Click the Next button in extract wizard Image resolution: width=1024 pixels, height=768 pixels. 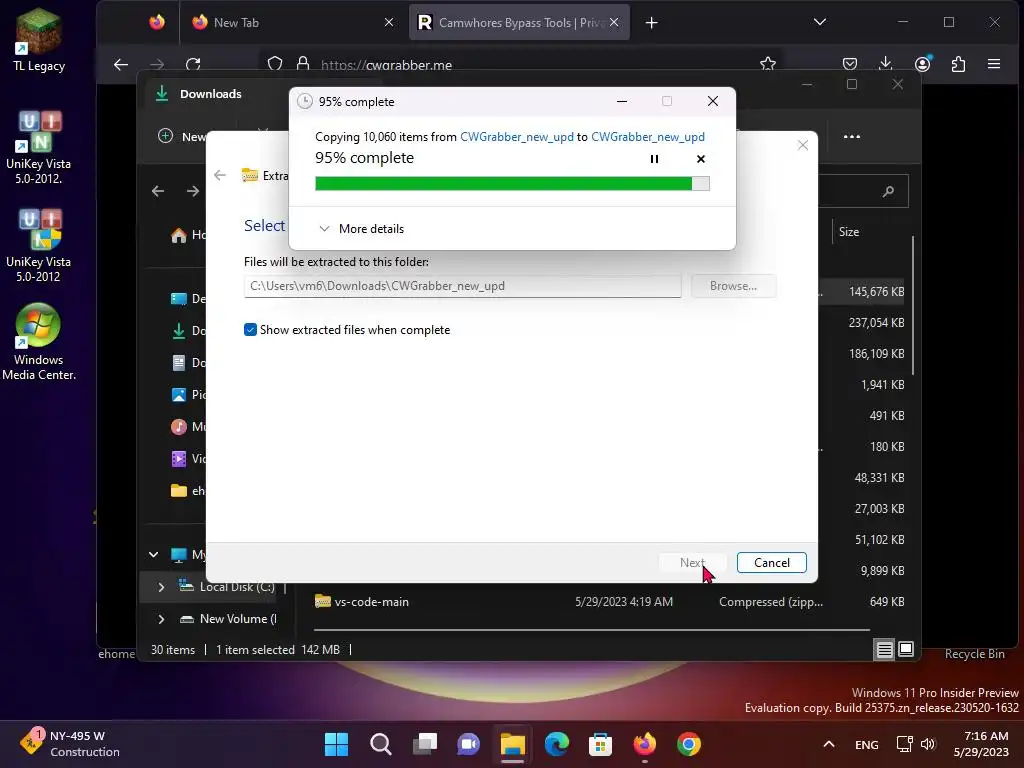pos(692,563)
